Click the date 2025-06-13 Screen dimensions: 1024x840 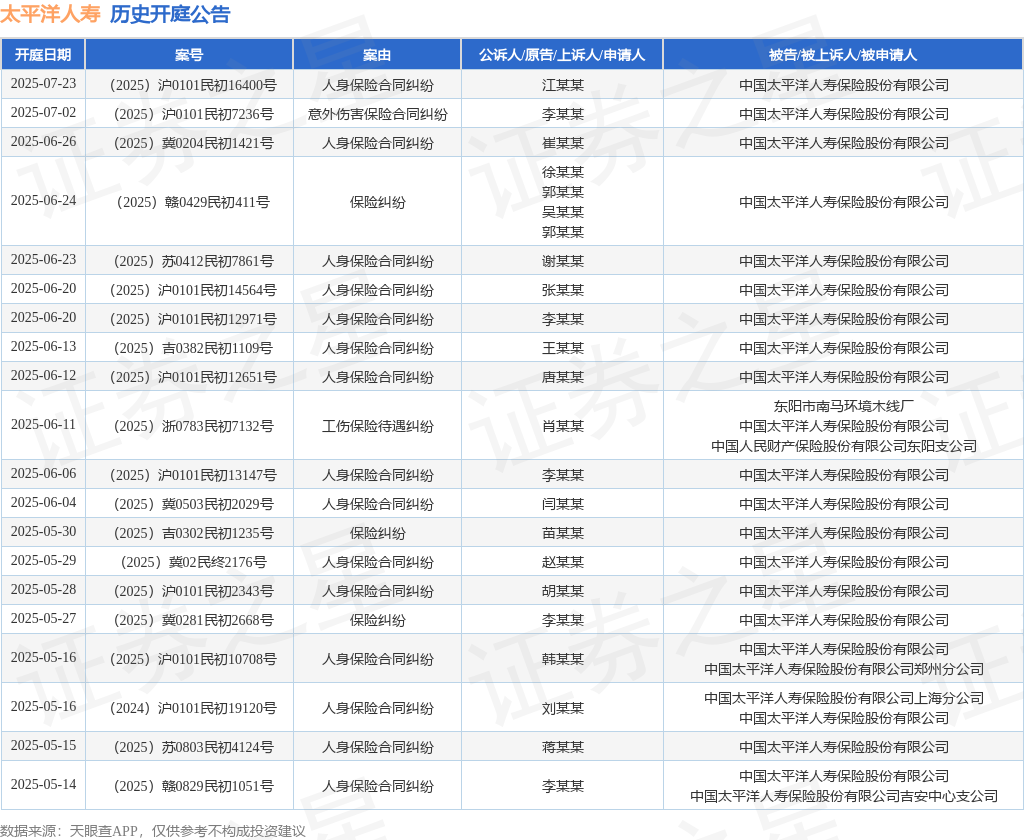[x=43, y=346]
